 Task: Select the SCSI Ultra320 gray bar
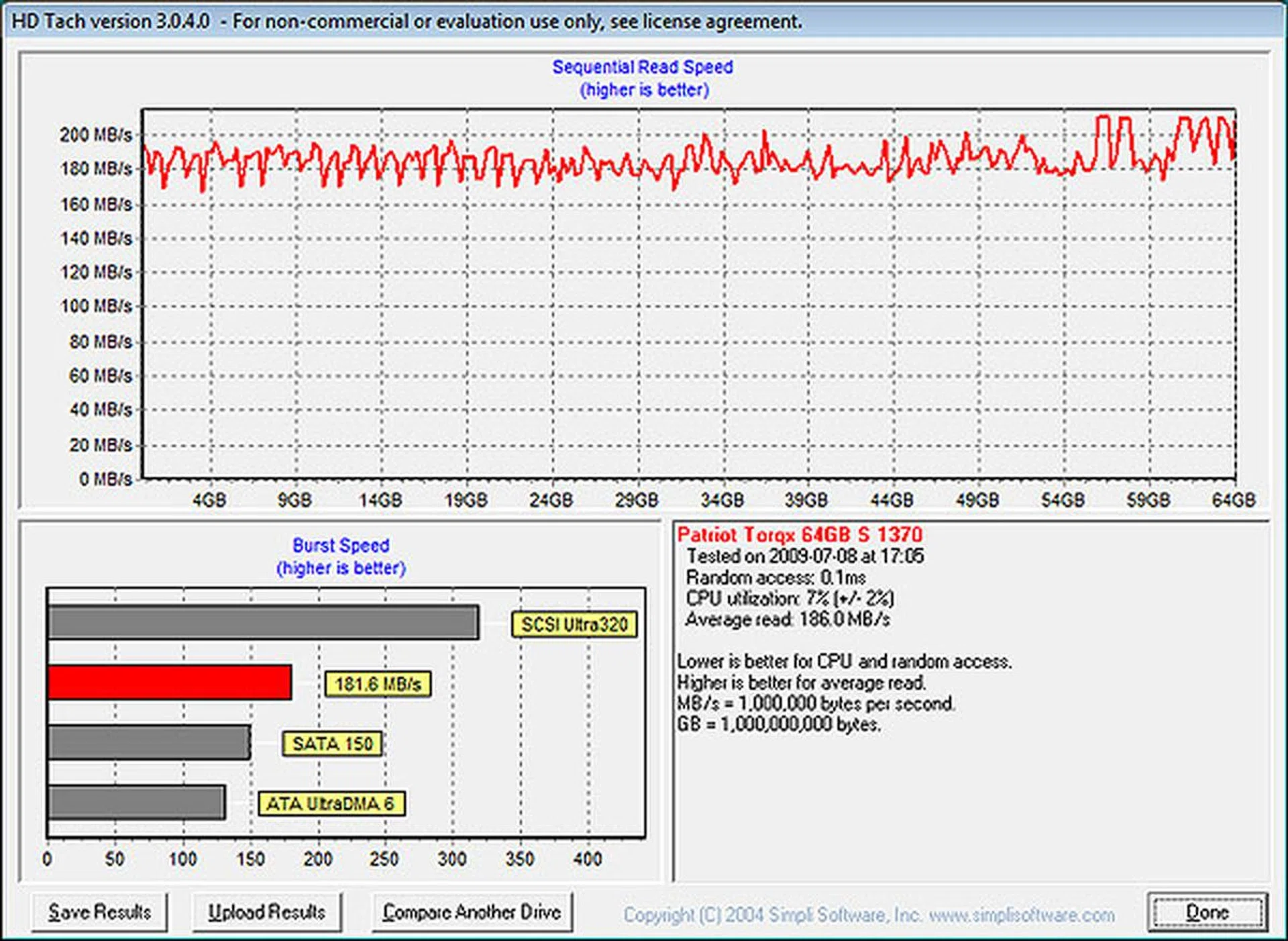263,622
